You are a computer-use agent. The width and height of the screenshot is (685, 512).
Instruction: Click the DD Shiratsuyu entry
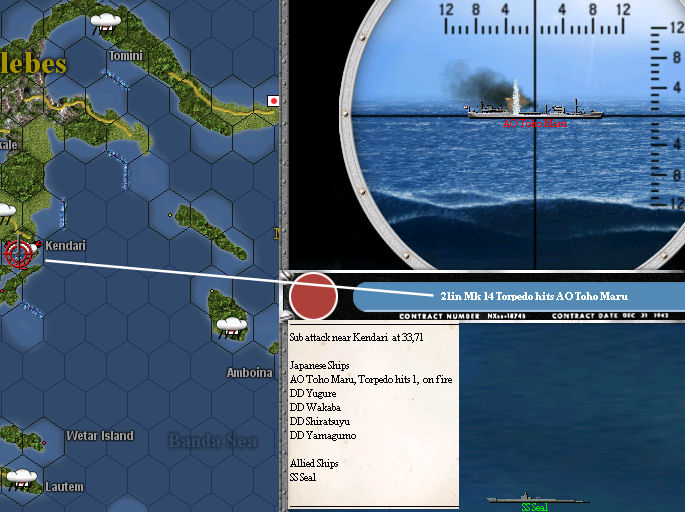[x=320, y=422]
